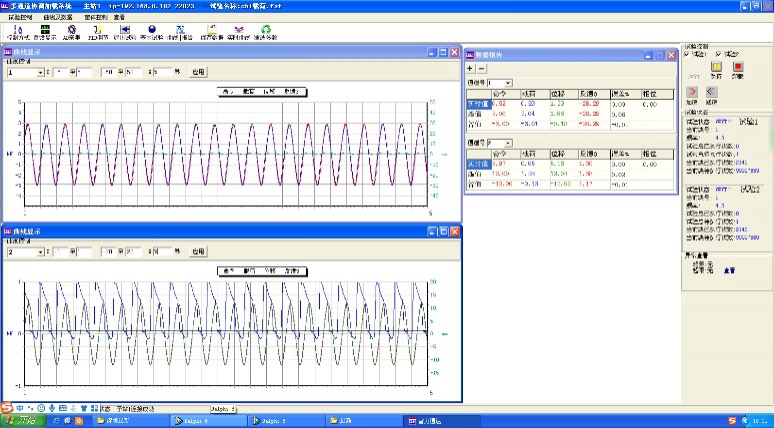Expand channel dropdown in lower curve window
Image resolution: width=774 pixels, height=428 pixels.
point(39,251)
